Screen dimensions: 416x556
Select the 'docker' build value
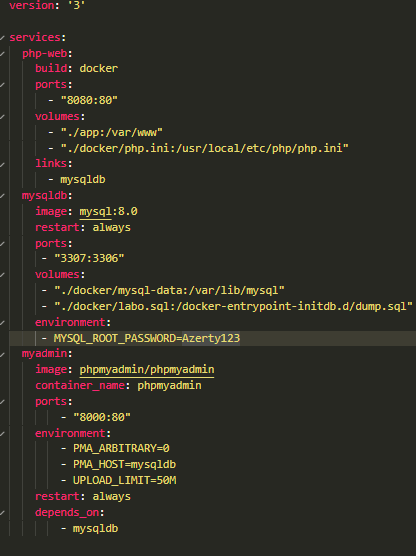[x=99, y=68]
